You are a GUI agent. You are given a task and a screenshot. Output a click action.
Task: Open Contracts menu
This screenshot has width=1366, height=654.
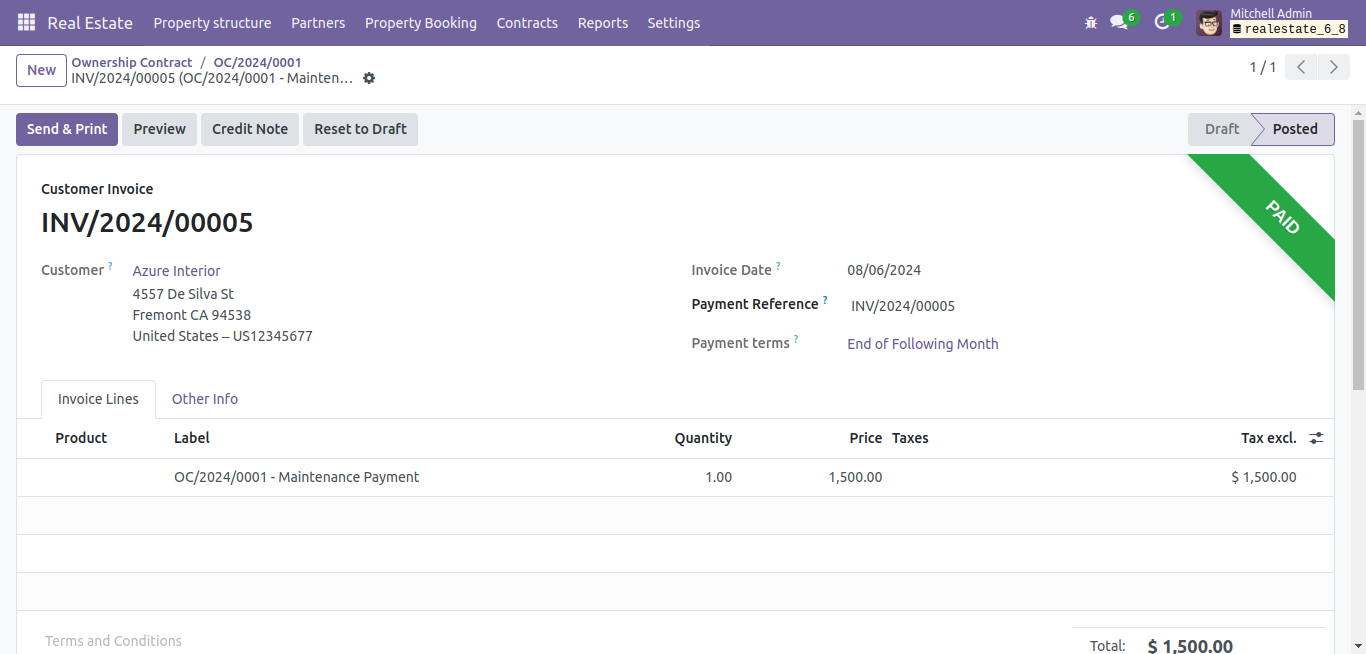tap(527, 22)
